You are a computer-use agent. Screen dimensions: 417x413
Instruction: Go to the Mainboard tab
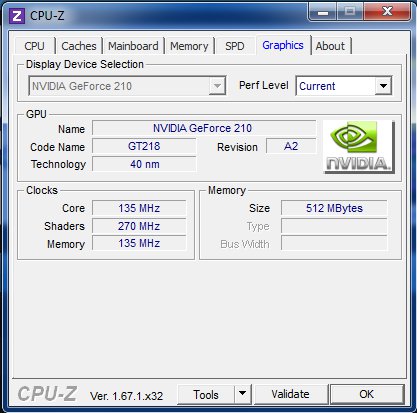(x=133, y=46)
